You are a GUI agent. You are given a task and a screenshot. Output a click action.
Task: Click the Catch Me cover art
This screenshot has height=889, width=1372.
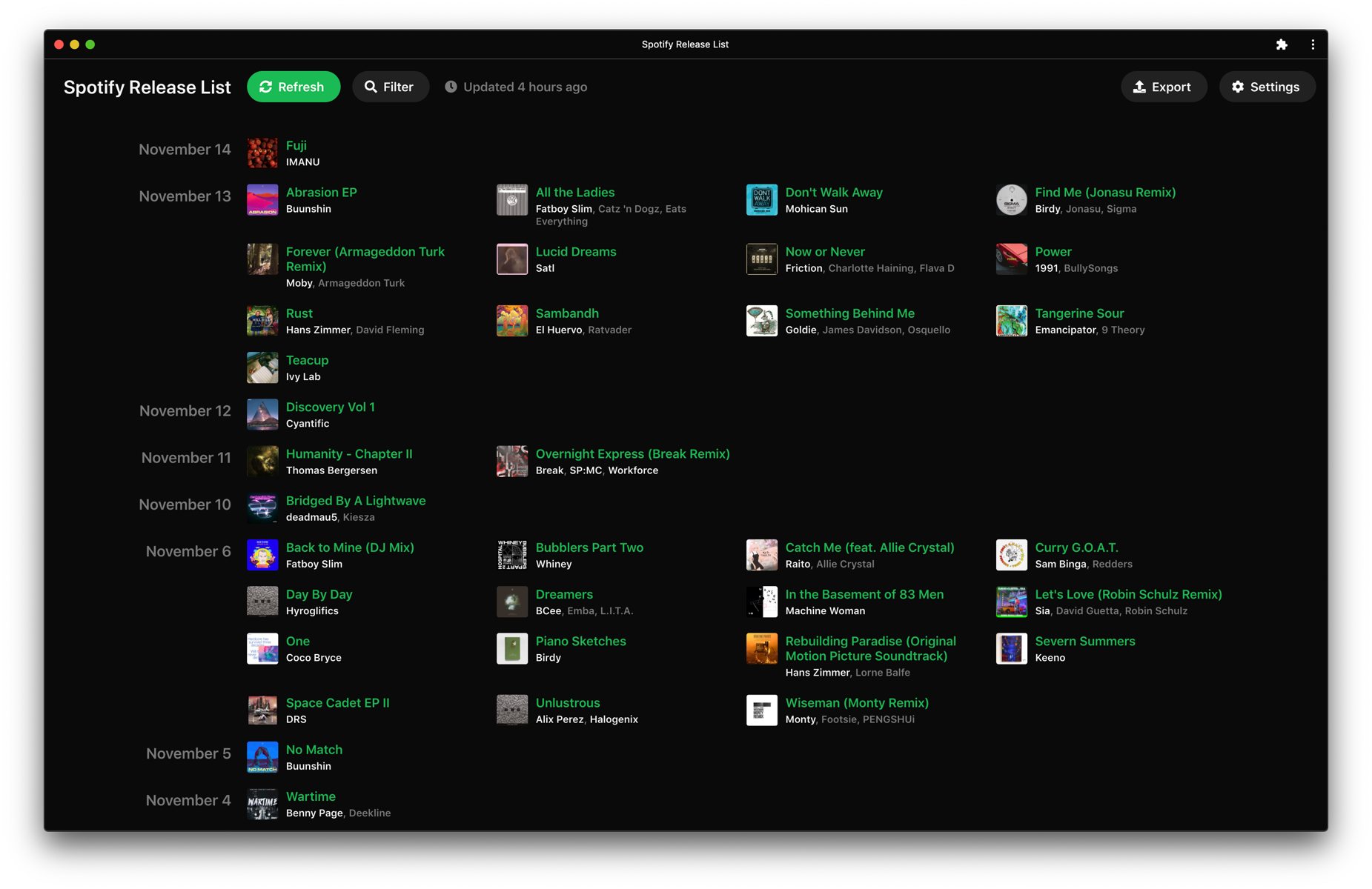762,555
